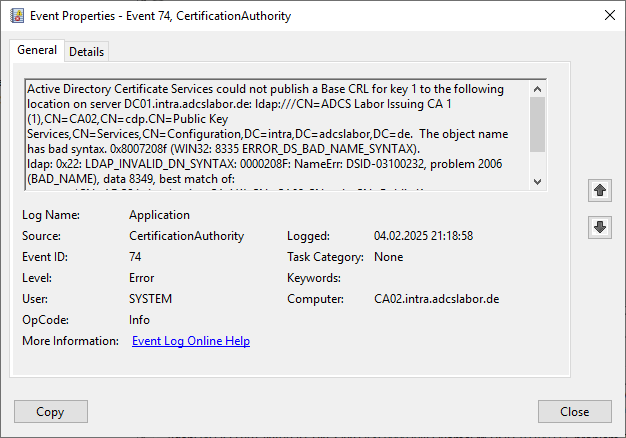Click the Log Name value Application

(161, 215)
